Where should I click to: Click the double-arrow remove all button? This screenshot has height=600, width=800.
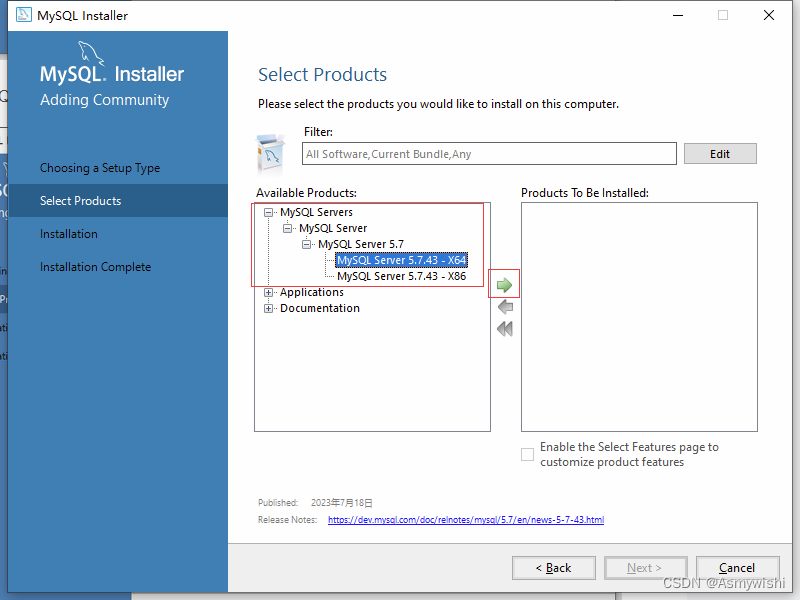click(504, 328)
